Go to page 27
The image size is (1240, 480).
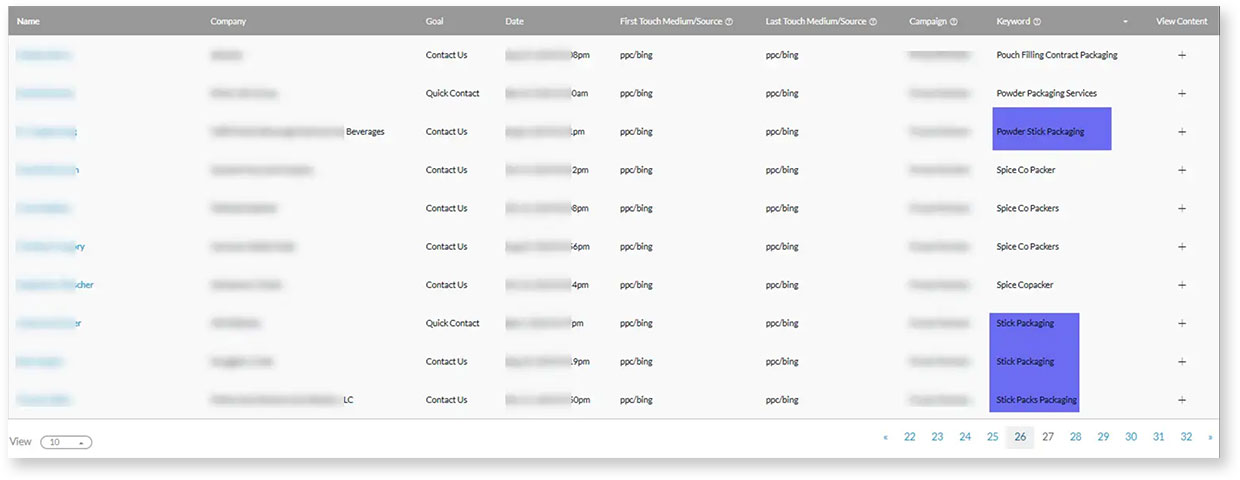tap(1048, 437)
